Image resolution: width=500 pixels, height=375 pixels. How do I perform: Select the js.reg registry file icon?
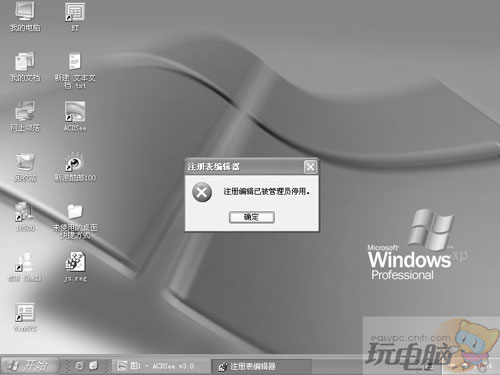75,267
